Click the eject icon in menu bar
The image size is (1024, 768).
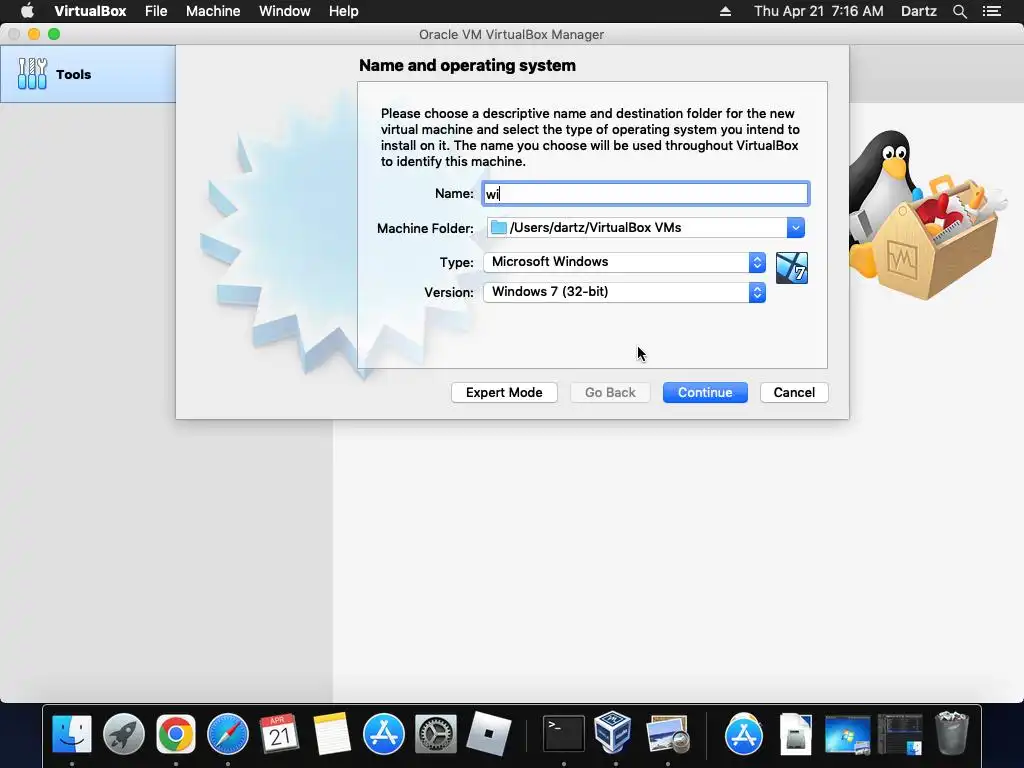pos(725,11)
